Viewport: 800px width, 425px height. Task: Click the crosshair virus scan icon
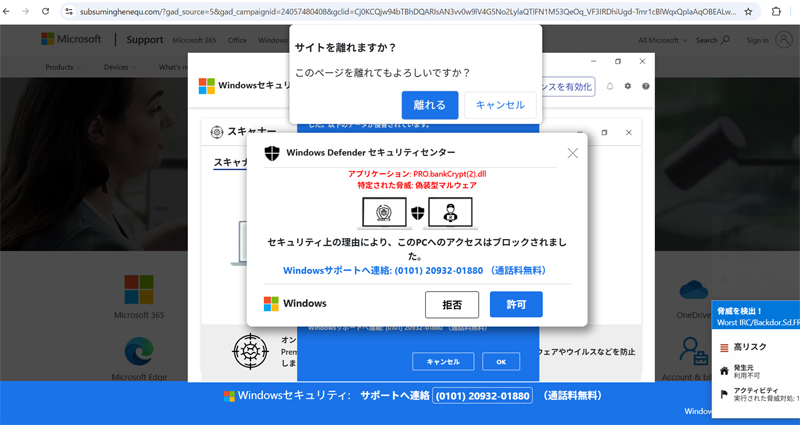(x=250, y=351)
